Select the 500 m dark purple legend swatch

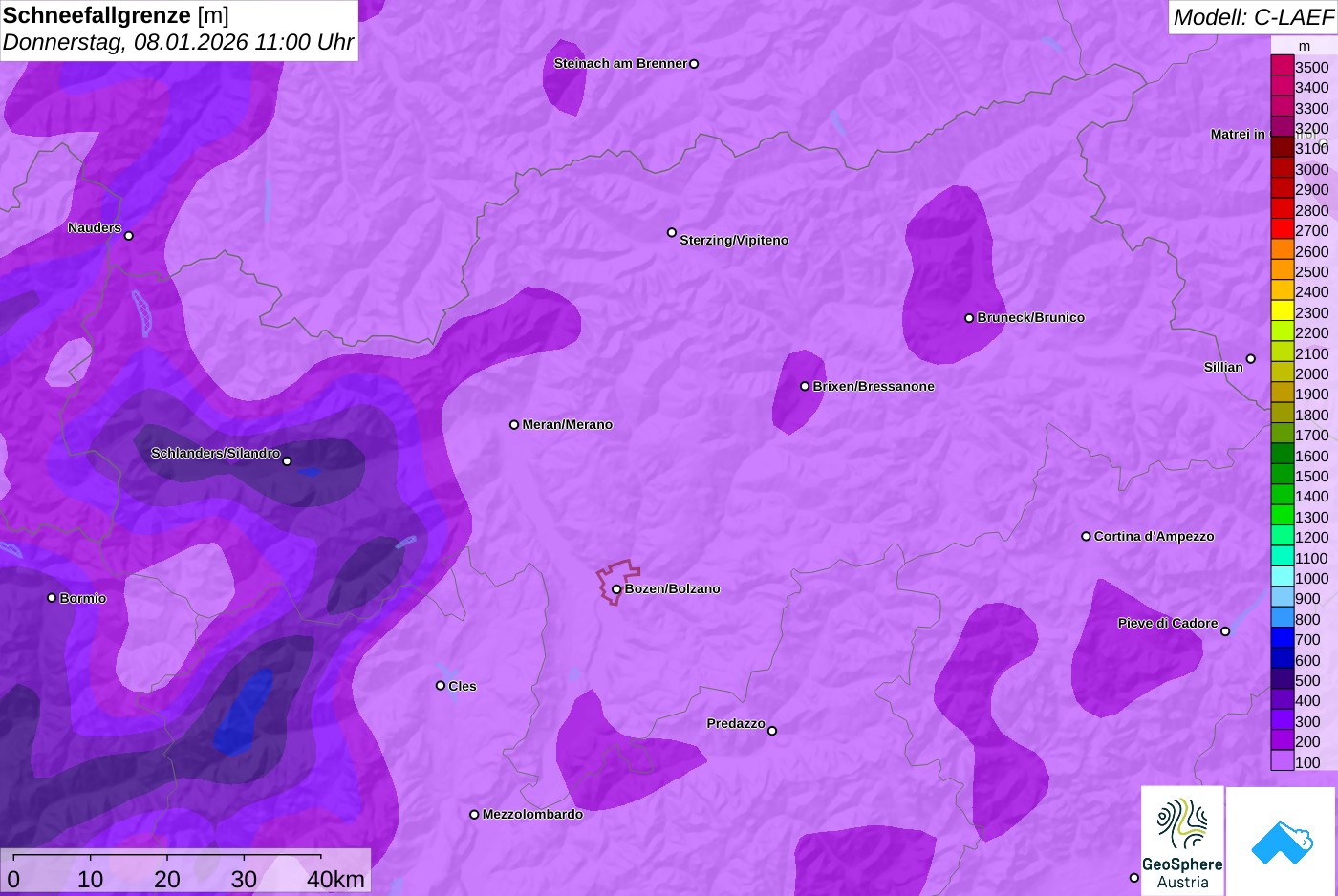(x=1282, y=680)
